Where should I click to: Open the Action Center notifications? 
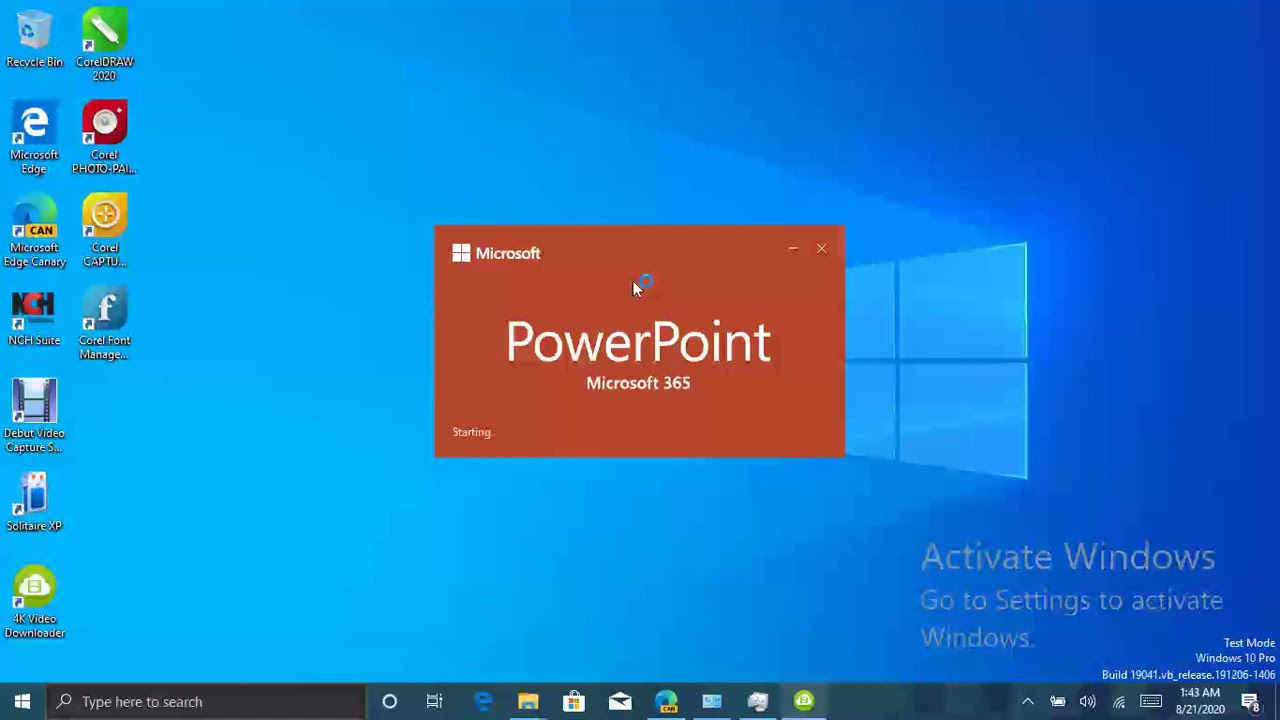click(x=1250, y=701)
